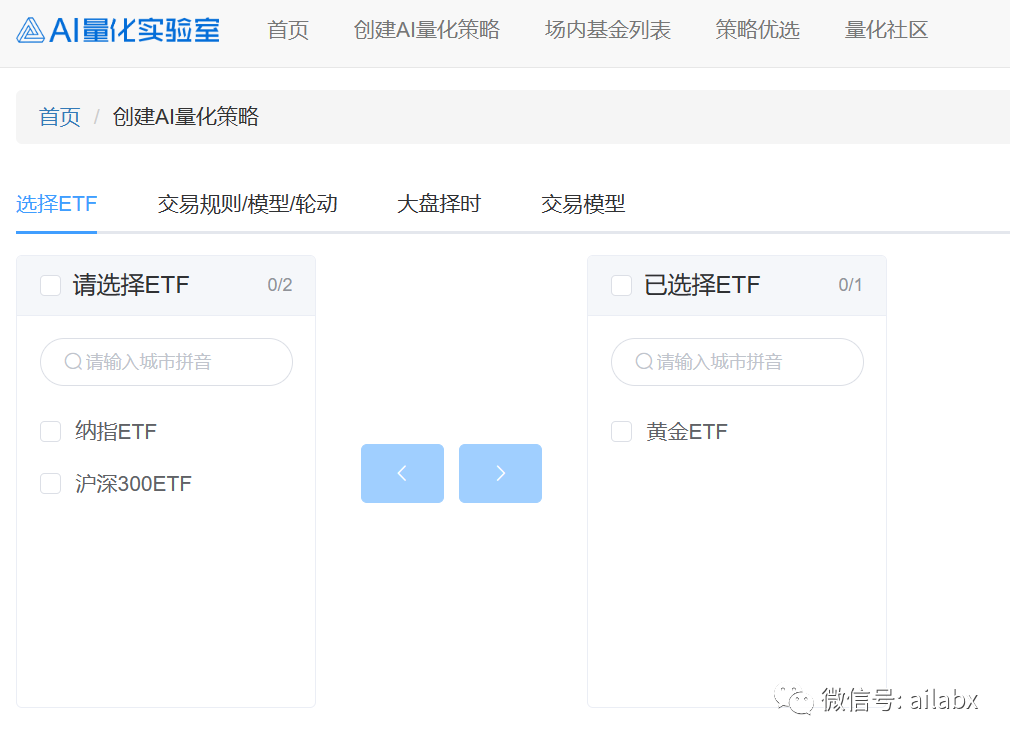Toggle the select-all checkbox in 请选择ETF header

click(x=50, y=285)
